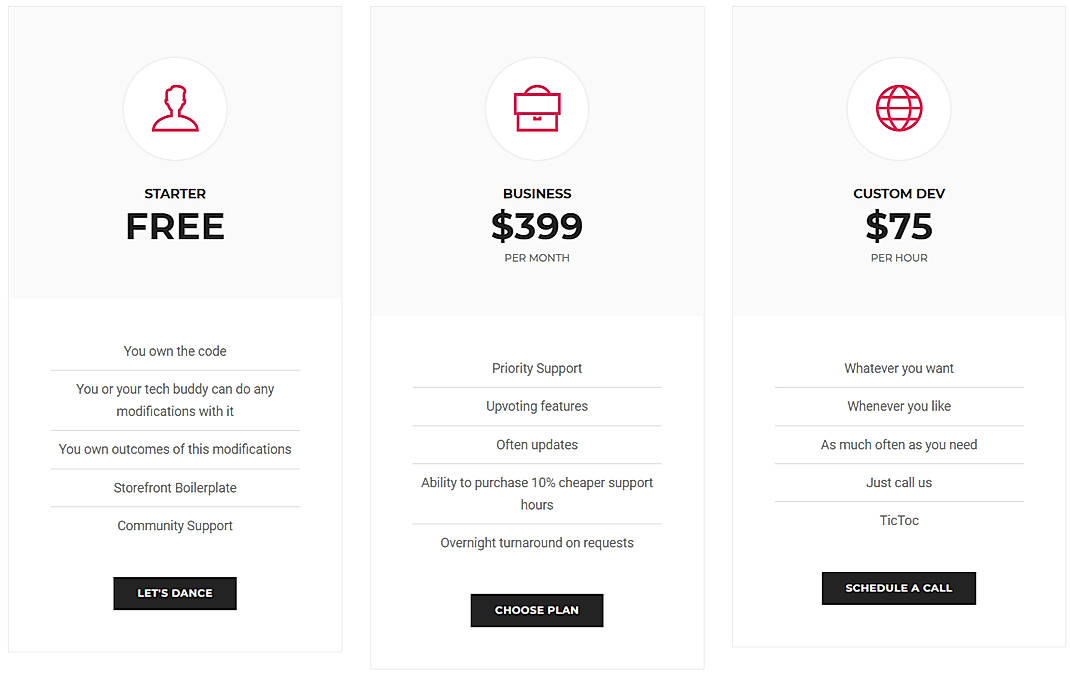
Task: Click the Upvoting features entry
Action: (x=537, y=406)
